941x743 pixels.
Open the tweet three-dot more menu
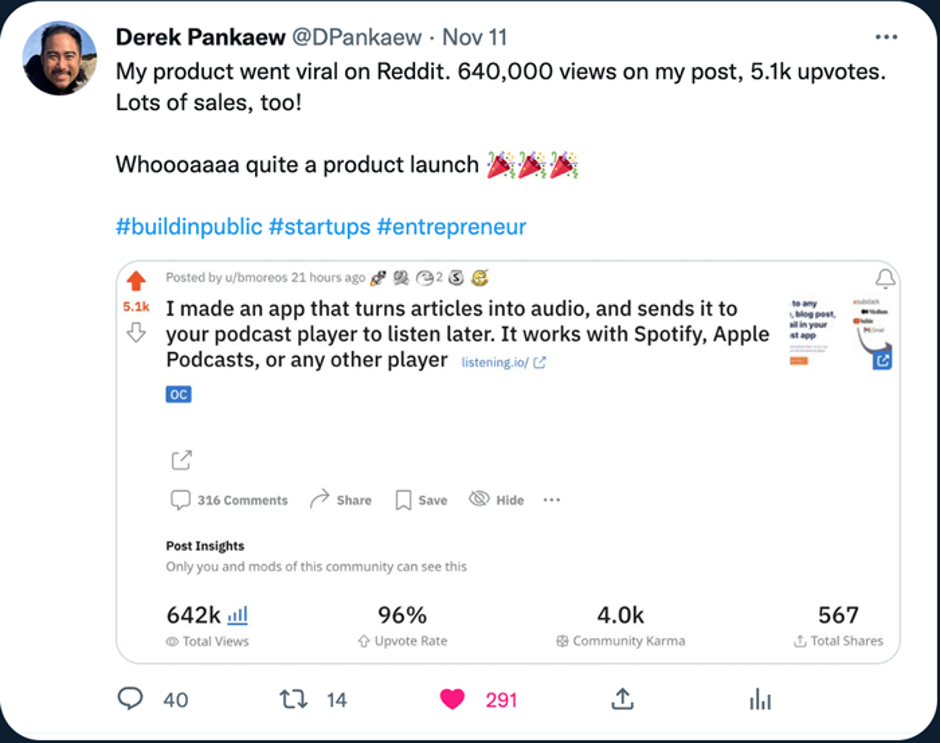point(886,37)
